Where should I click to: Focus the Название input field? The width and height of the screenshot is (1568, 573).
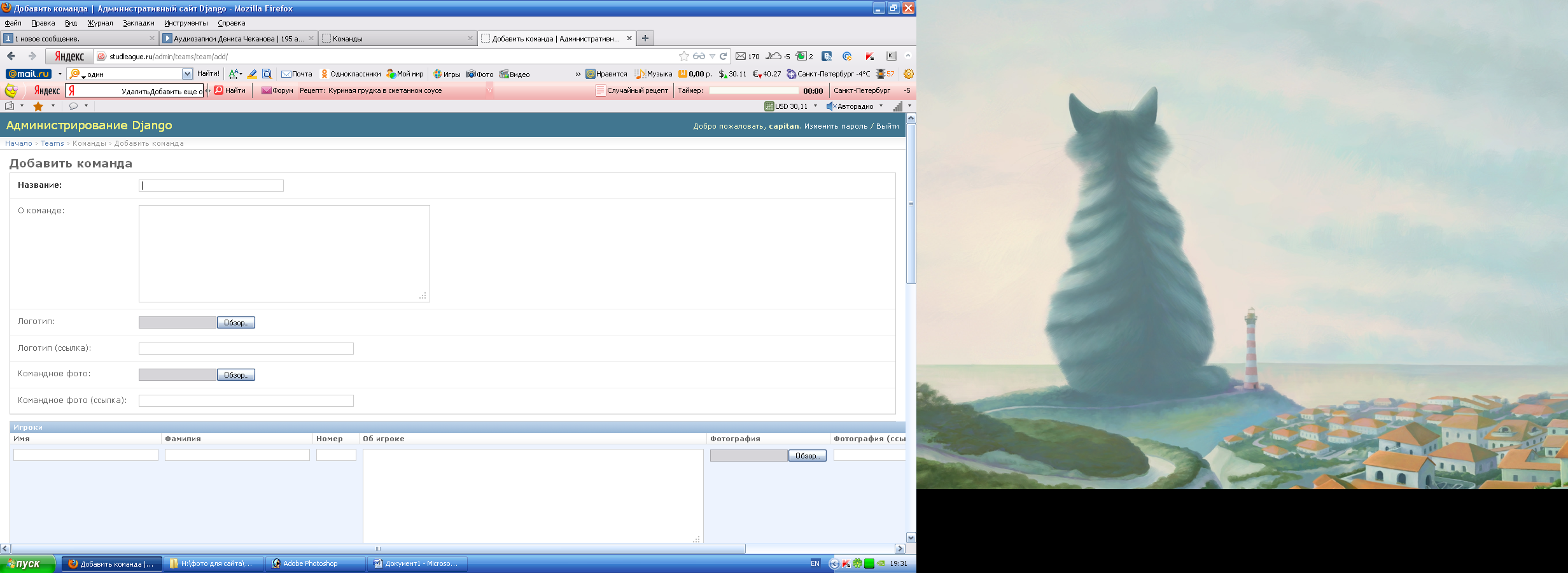[211, 185]
